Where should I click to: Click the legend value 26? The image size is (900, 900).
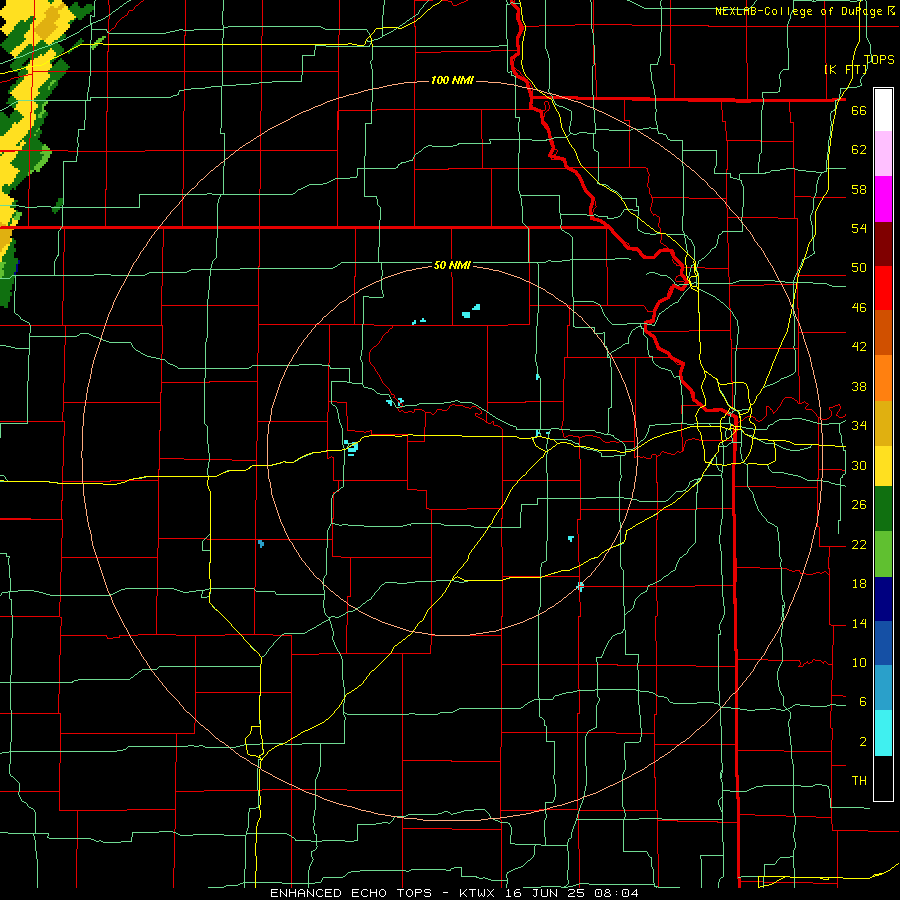(859, 505)
